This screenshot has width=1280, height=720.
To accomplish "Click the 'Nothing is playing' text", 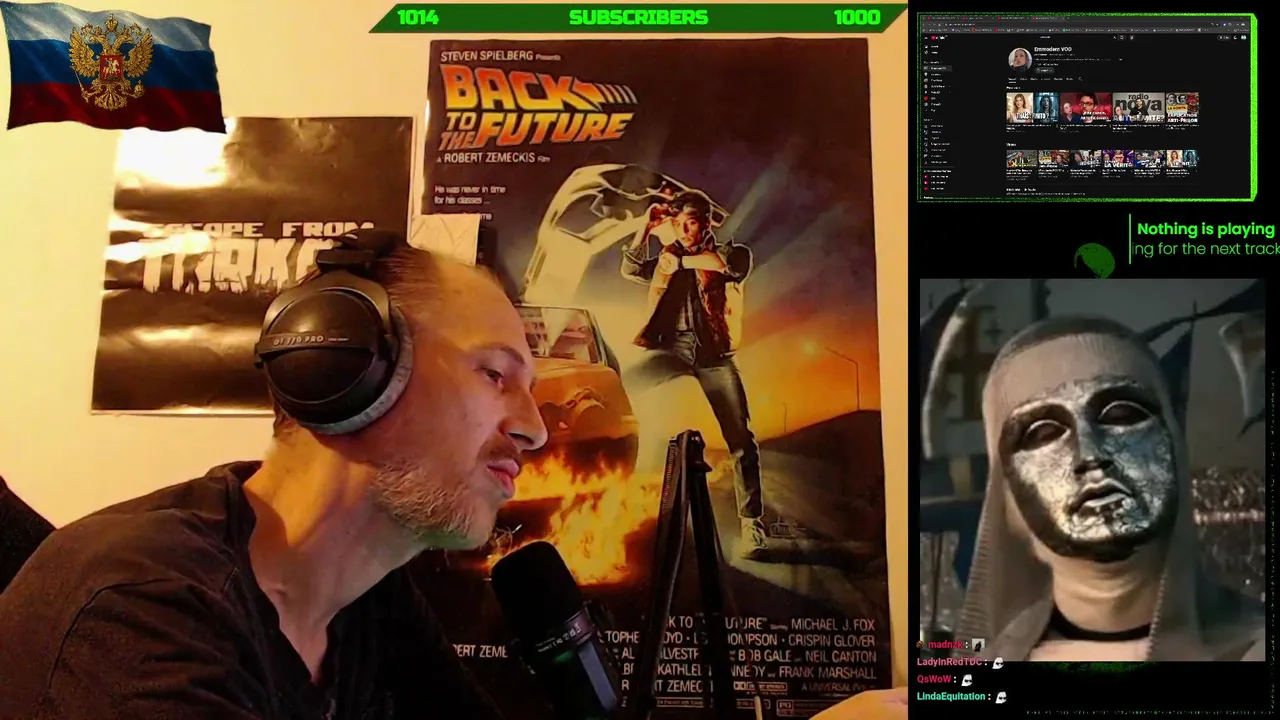I will (x=1205, y=229).
